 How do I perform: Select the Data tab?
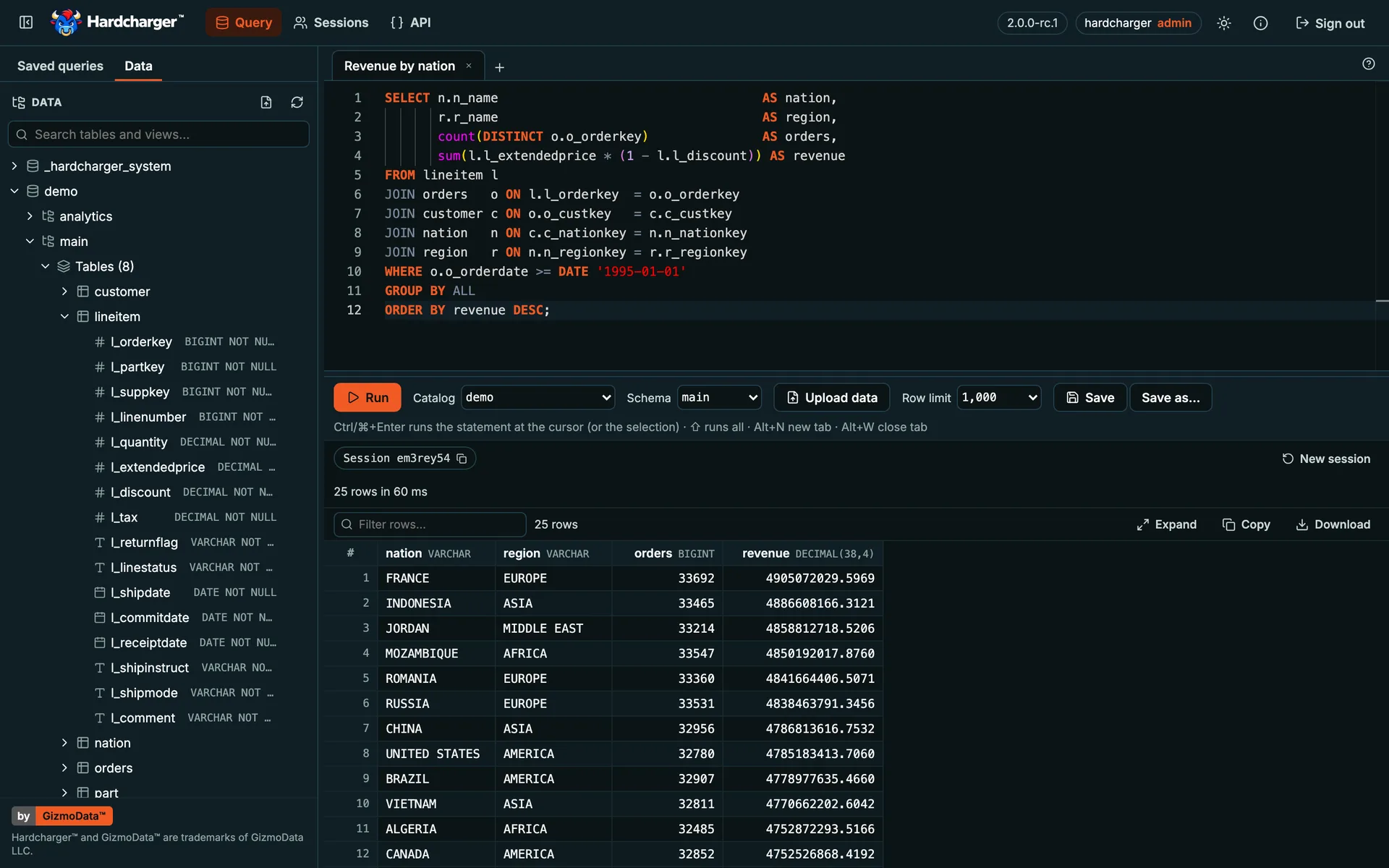point(138,66)
